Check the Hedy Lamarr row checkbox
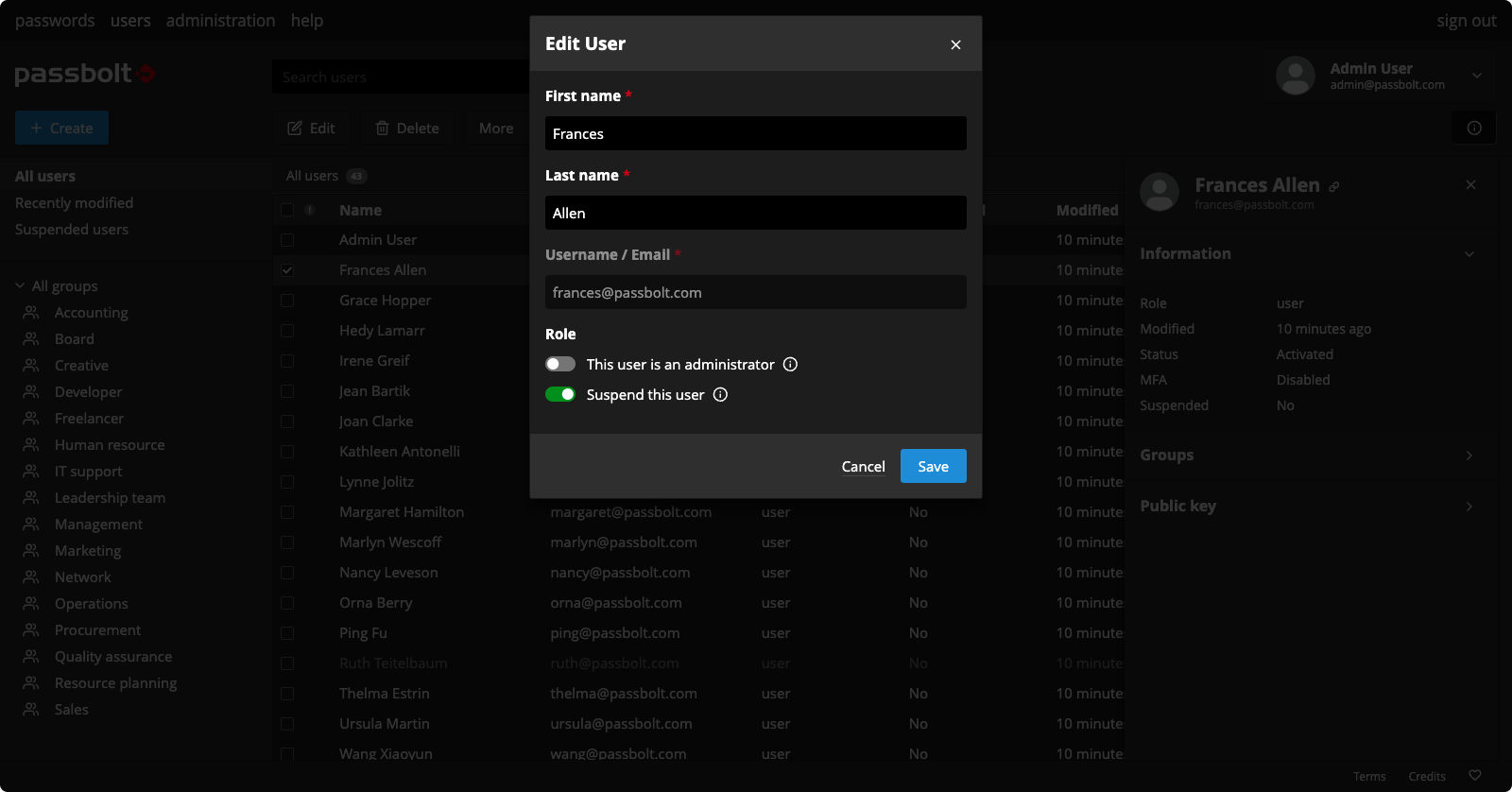Image resolution: width=1512 pixels, height=792 pixels. click(287, 331)
